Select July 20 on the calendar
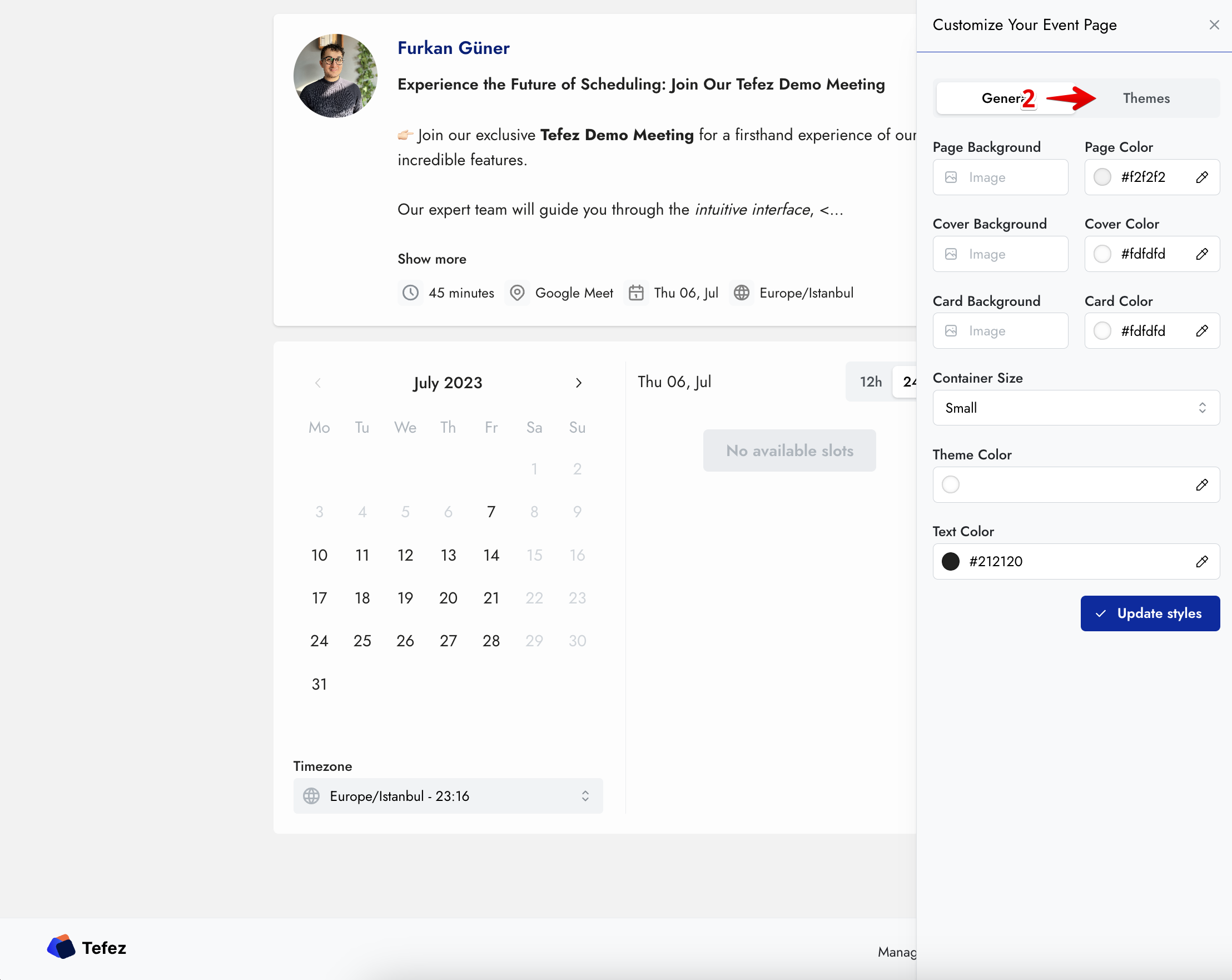This screenshot has width=1232, height=980. pyautogui.click(x=448, y=598)
